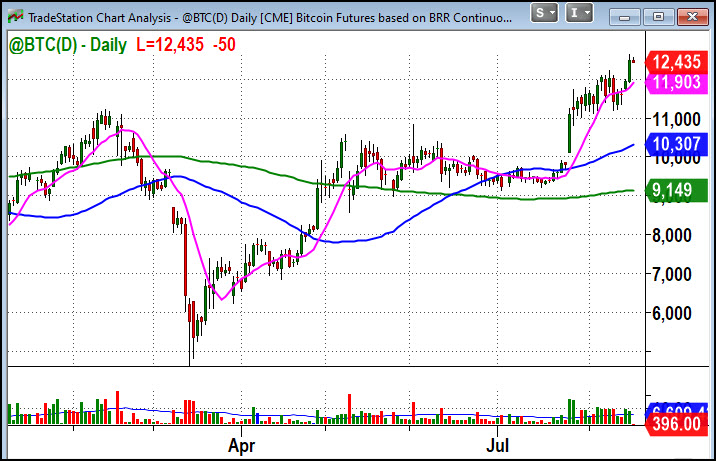Select the magenta 11,903 moving average marker
Image resolution: width=716 pixels, height=461 pixels.
676,83
